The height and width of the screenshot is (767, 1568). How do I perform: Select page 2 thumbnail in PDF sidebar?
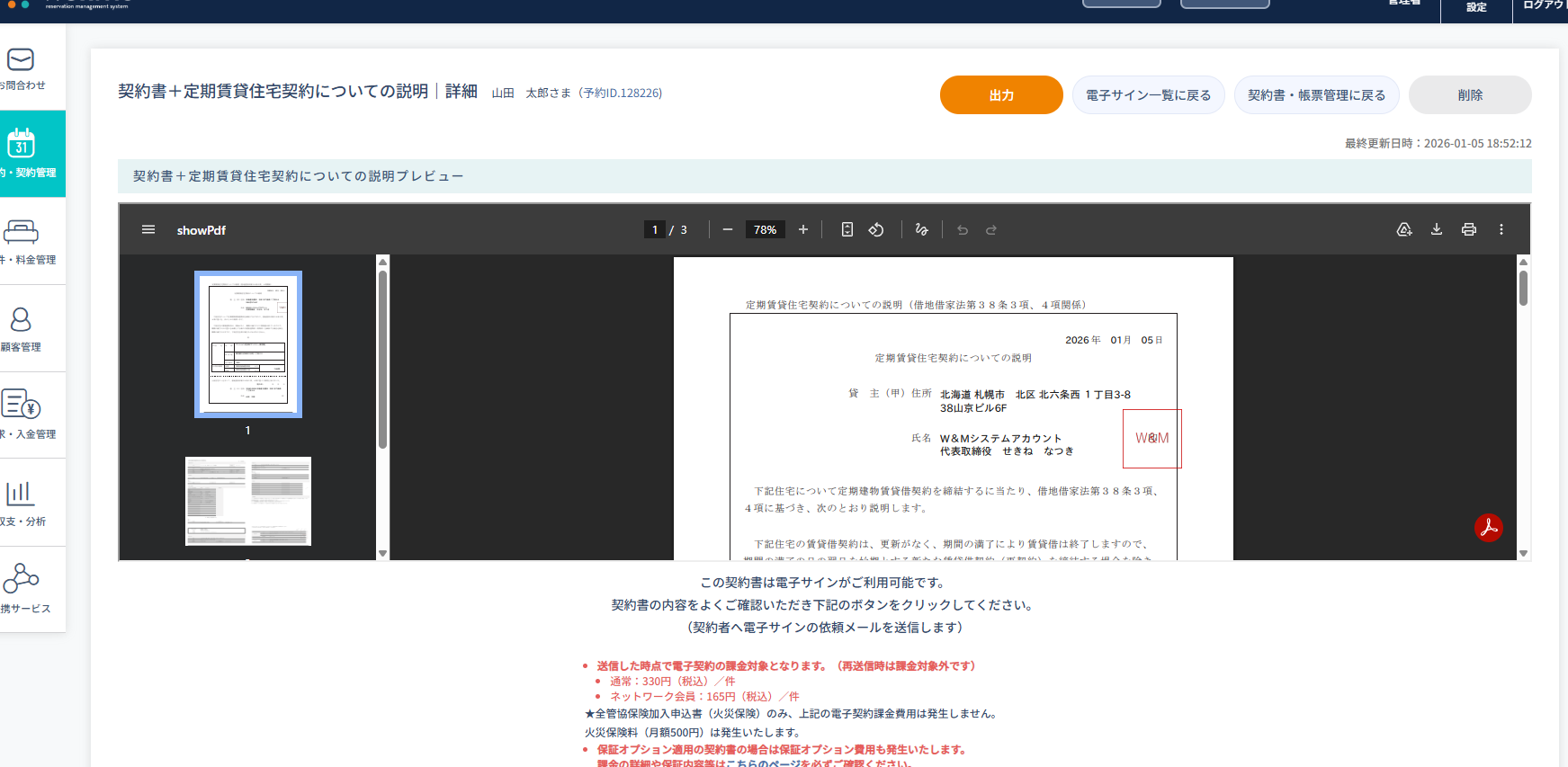(248, 501)
